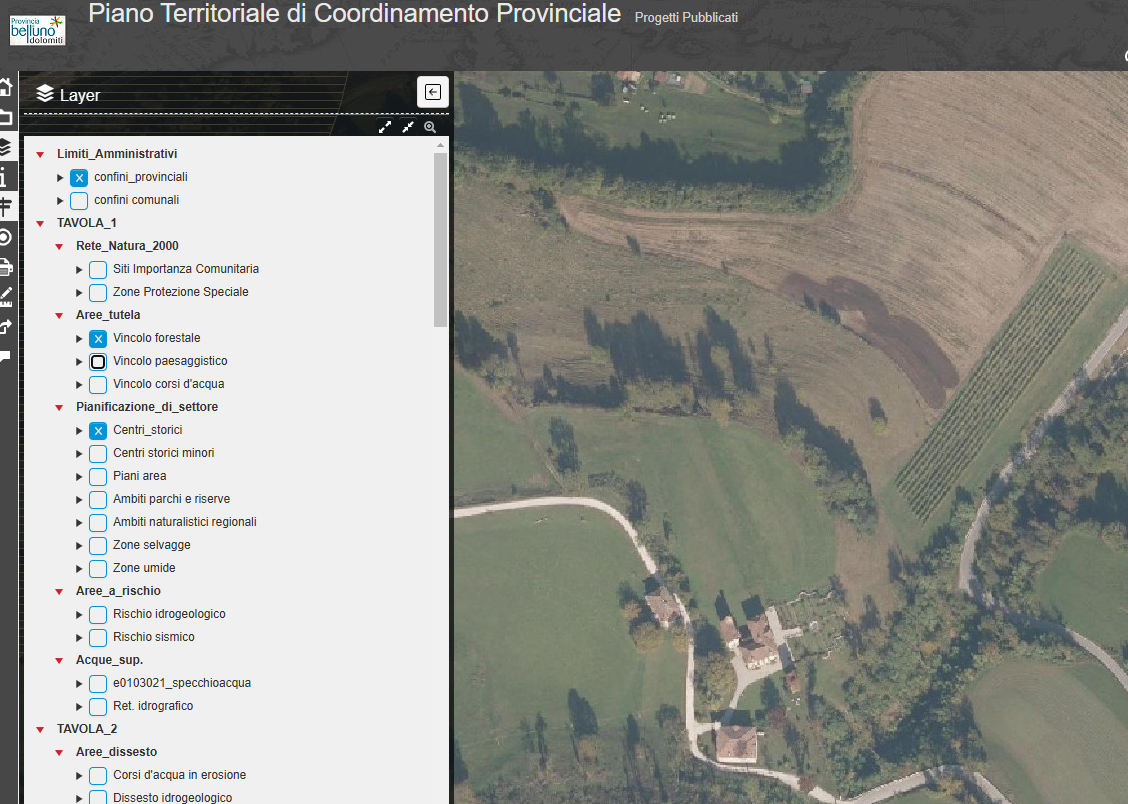The image size is (1128, 804).
Task: Select the Ret. idrografico layer name
Action: pyautogui.click(x=153, y=706)
